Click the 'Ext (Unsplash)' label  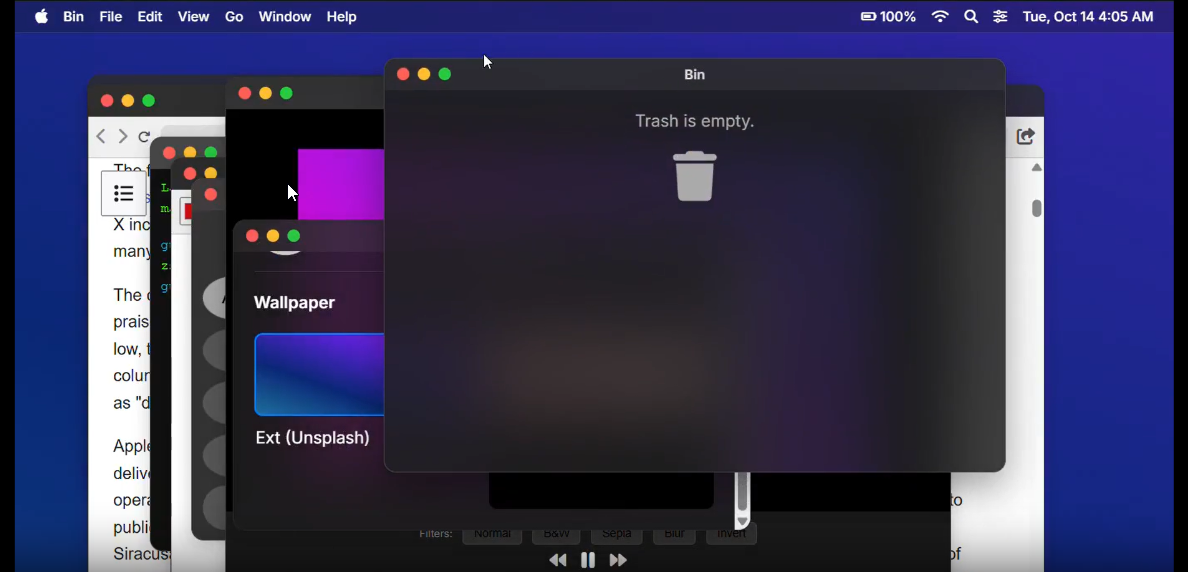coord(312,438)
